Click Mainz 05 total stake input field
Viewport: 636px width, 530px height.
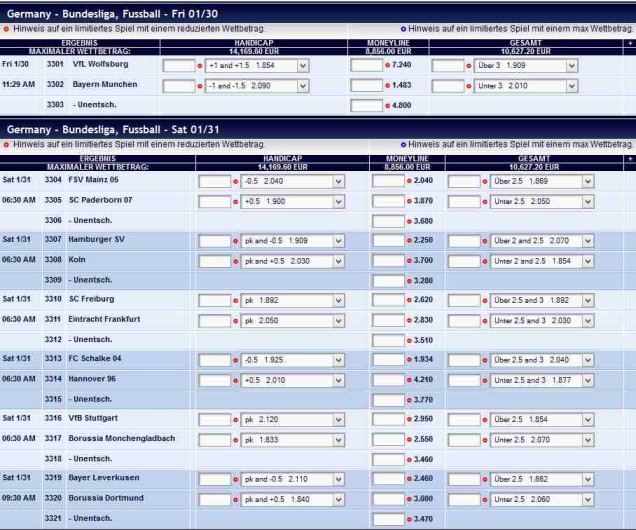pyautogui.click(x=464, y=181)
